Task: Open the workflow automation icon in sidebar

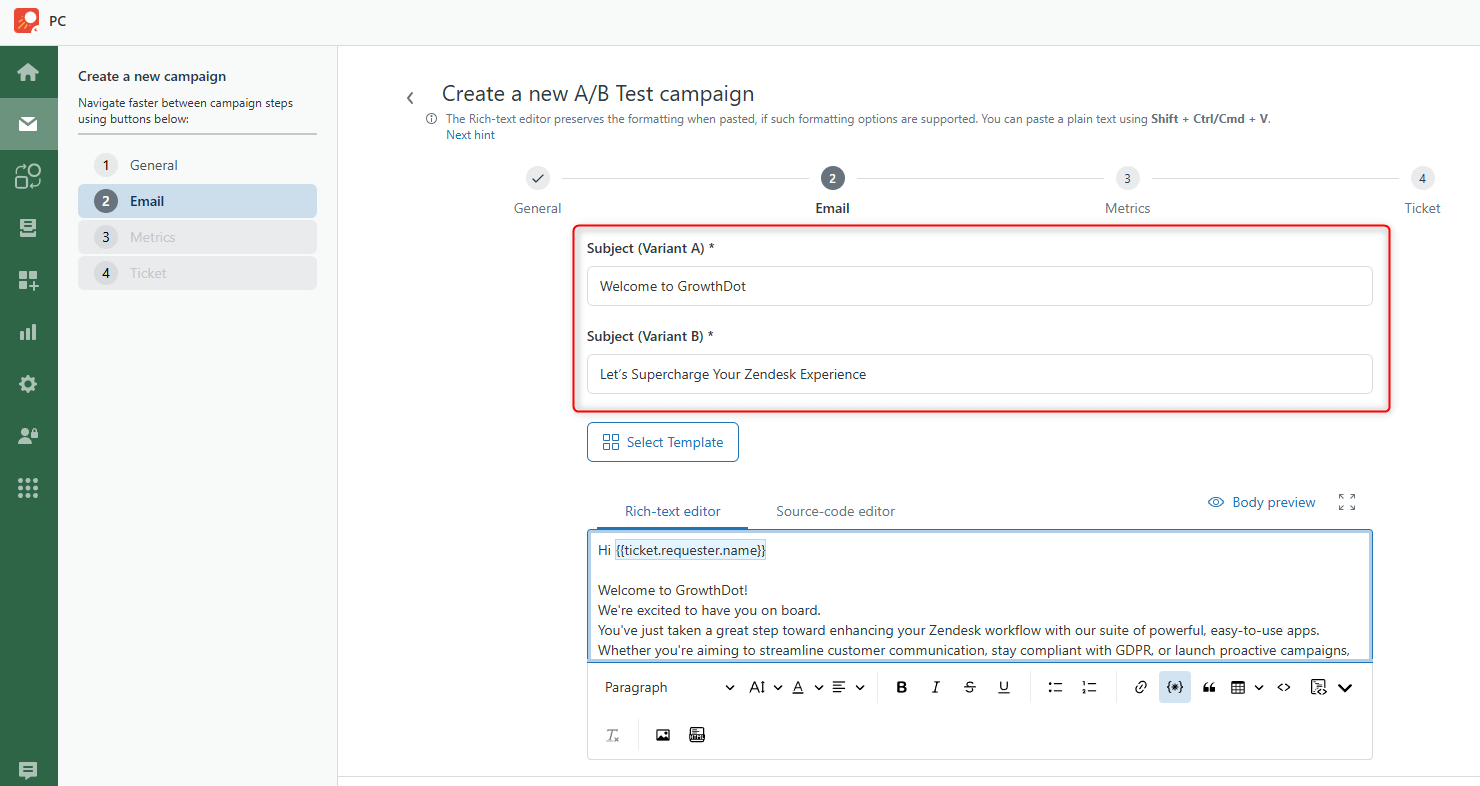Action: 28,176
